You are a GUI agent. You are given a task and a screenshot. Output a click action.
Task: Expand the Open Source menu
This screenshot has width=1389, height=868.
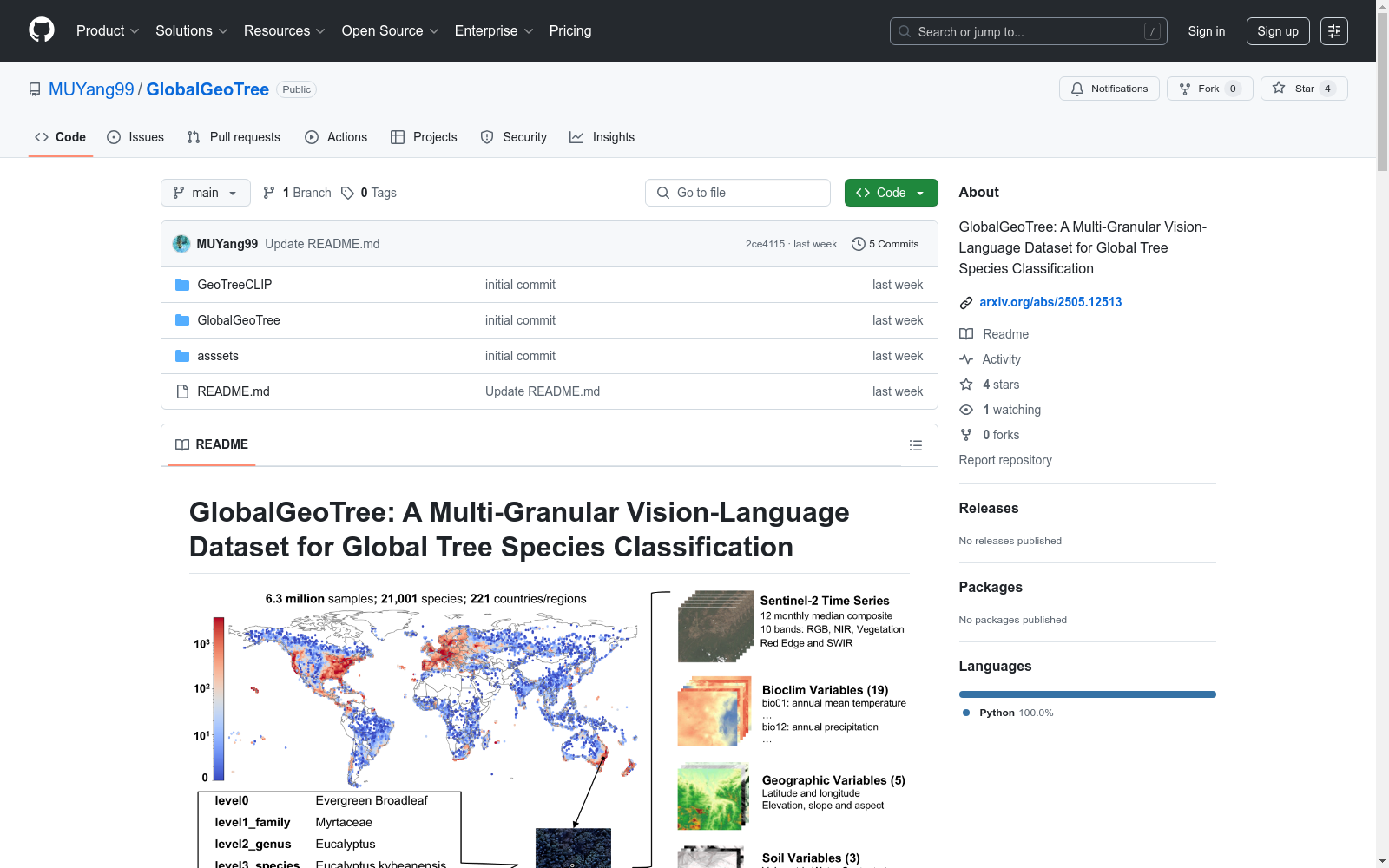coord(391,31)
